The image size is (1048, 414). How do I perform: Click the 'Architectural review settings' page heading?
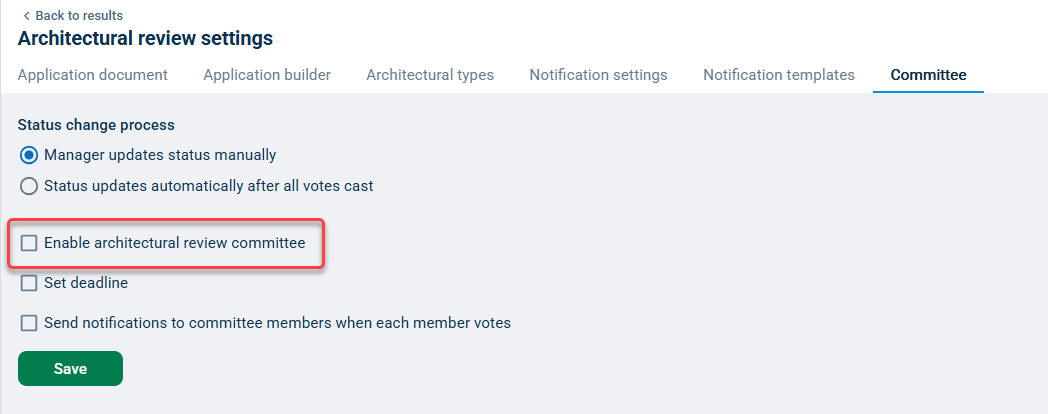click(145, 39)
